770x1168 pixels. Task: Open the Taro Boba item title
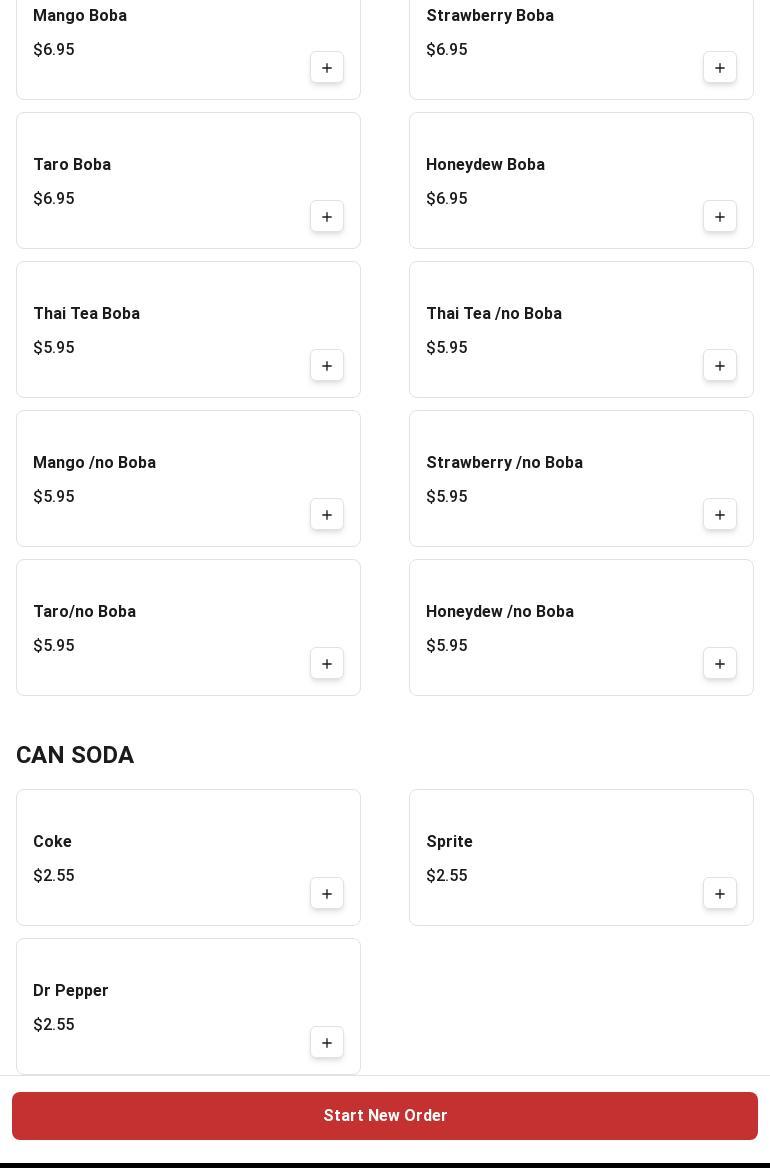coord(72,165)
